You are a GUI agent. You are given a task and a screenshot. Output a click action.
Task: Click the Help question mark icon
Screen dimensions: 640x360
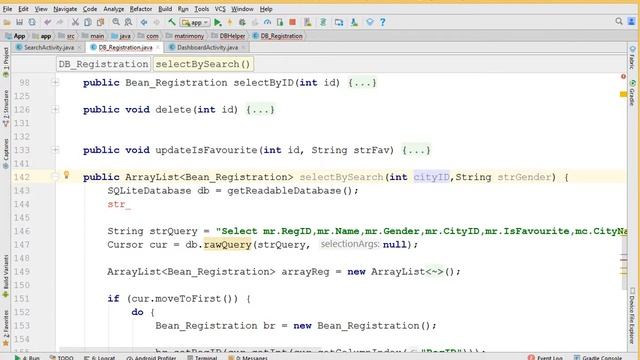pos(382,22)
